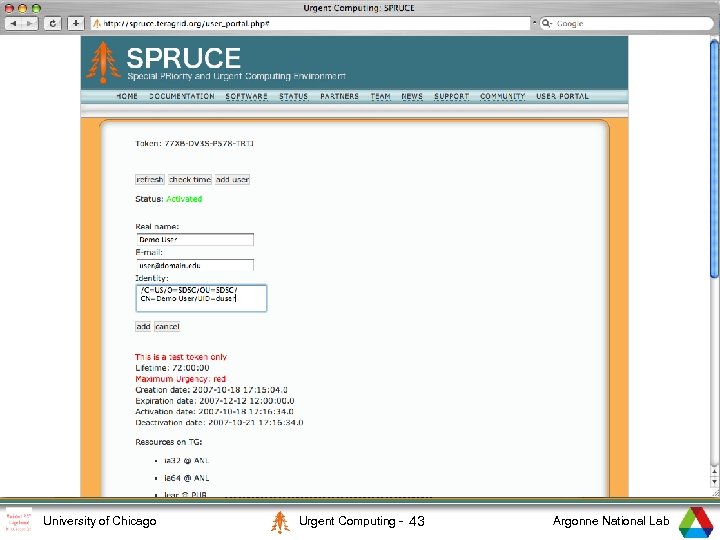The height and width of the screenshot is (540, 720).
Task: Click the ia64 @ ANL resource entry
Action: (186, 478)
